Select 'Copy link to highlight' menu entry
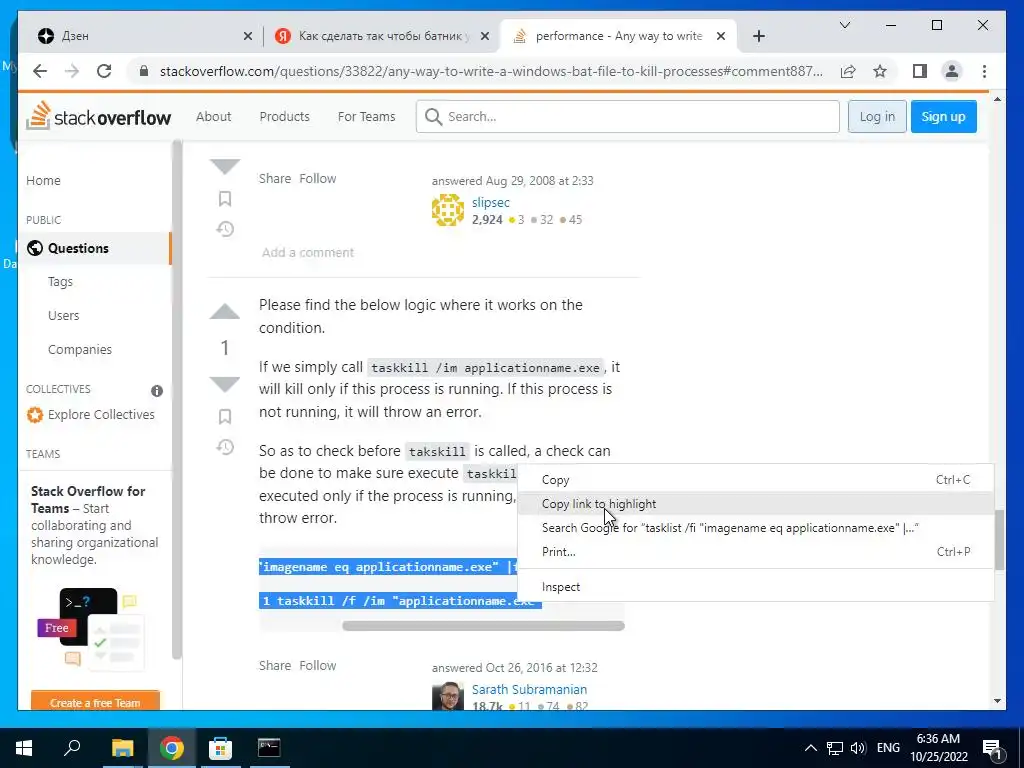Screen dimensions: 1024x768 click(756, 504)
